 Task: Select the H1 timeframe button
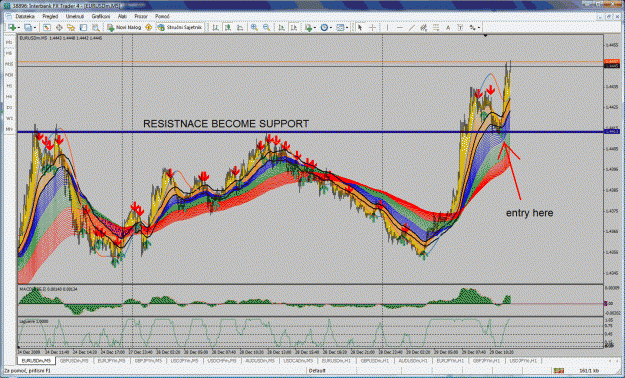(x=9, y=86)
